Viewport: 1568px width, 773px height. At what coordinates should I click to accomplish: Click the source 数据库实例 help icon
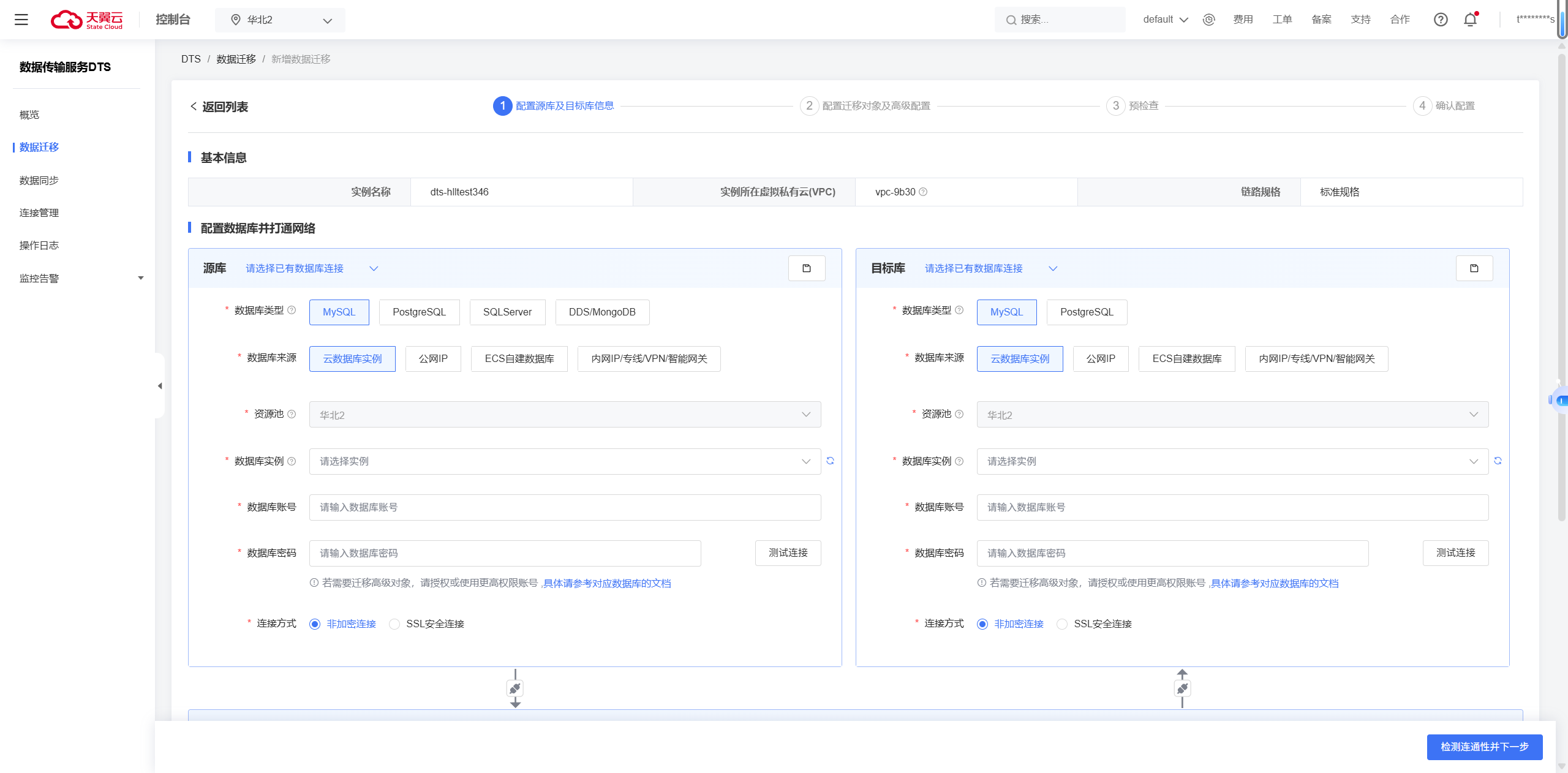click(292, 461)
